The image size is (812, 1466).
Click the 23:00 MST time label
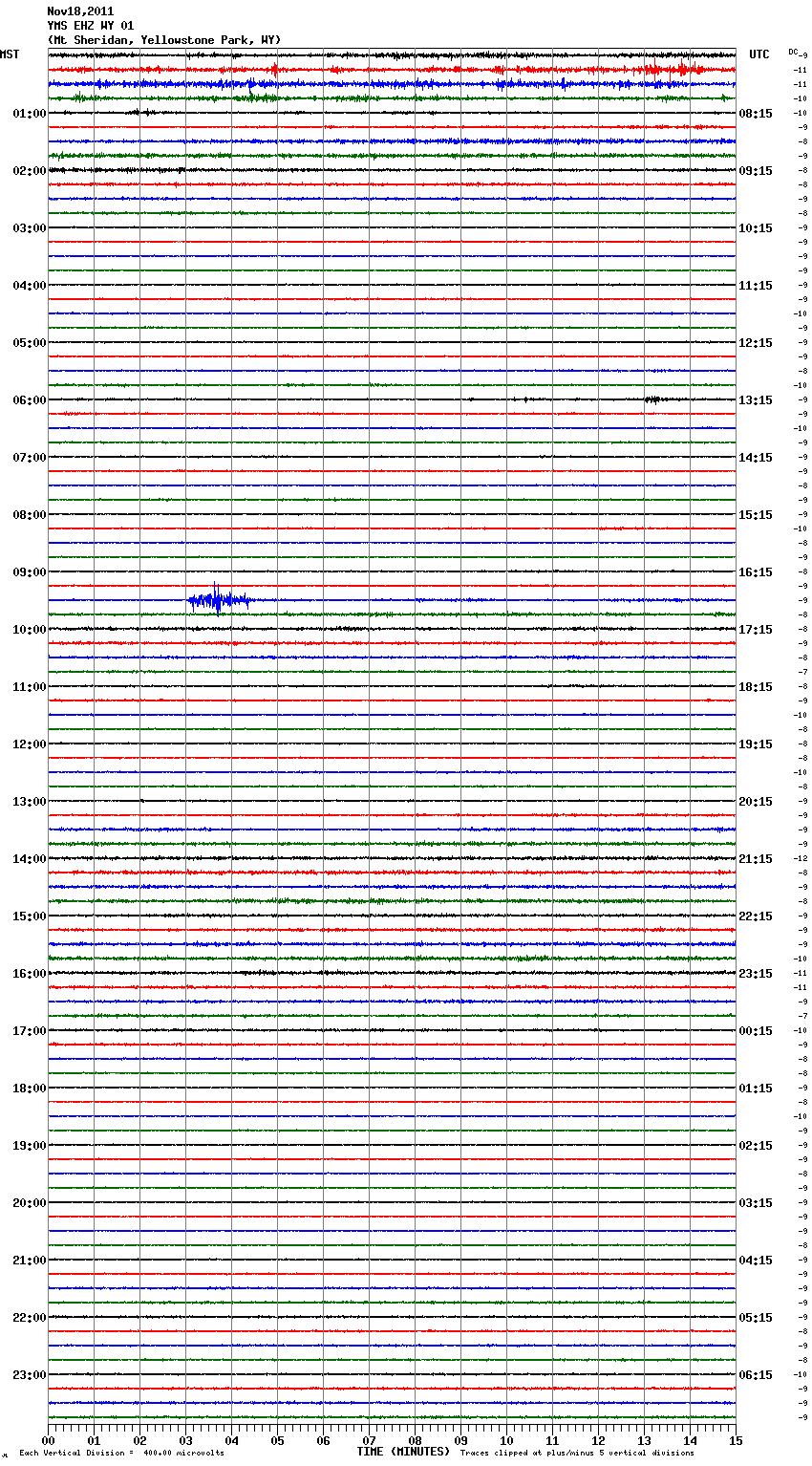point(30,1375)
